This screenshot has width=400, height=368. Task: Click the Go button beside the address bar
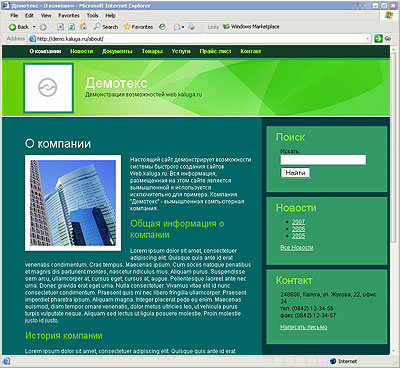point(382,38)
